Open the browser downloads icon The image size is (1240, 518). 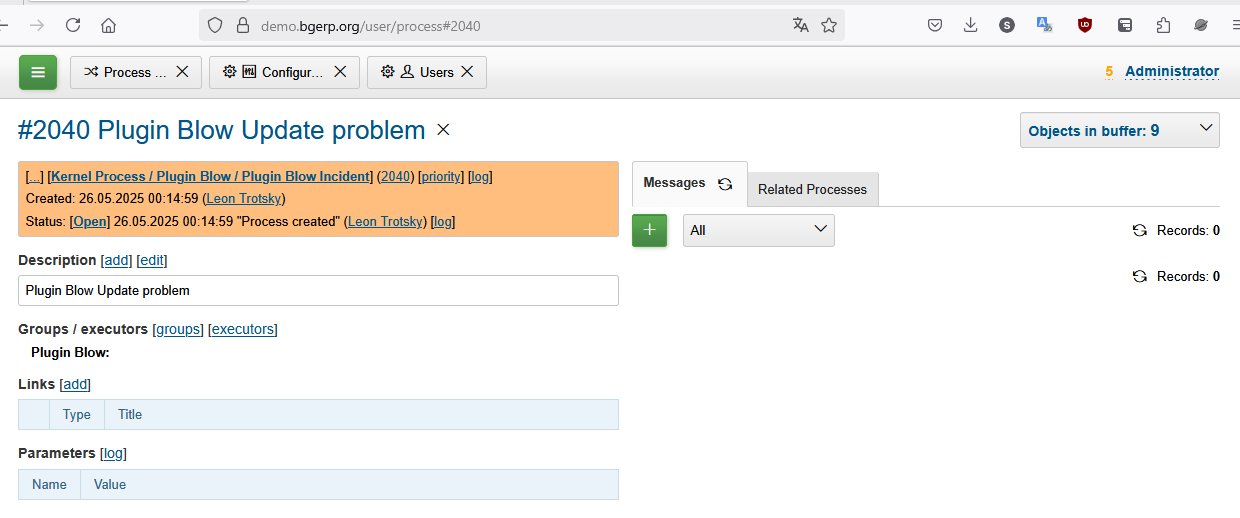[x=970, y=26]
